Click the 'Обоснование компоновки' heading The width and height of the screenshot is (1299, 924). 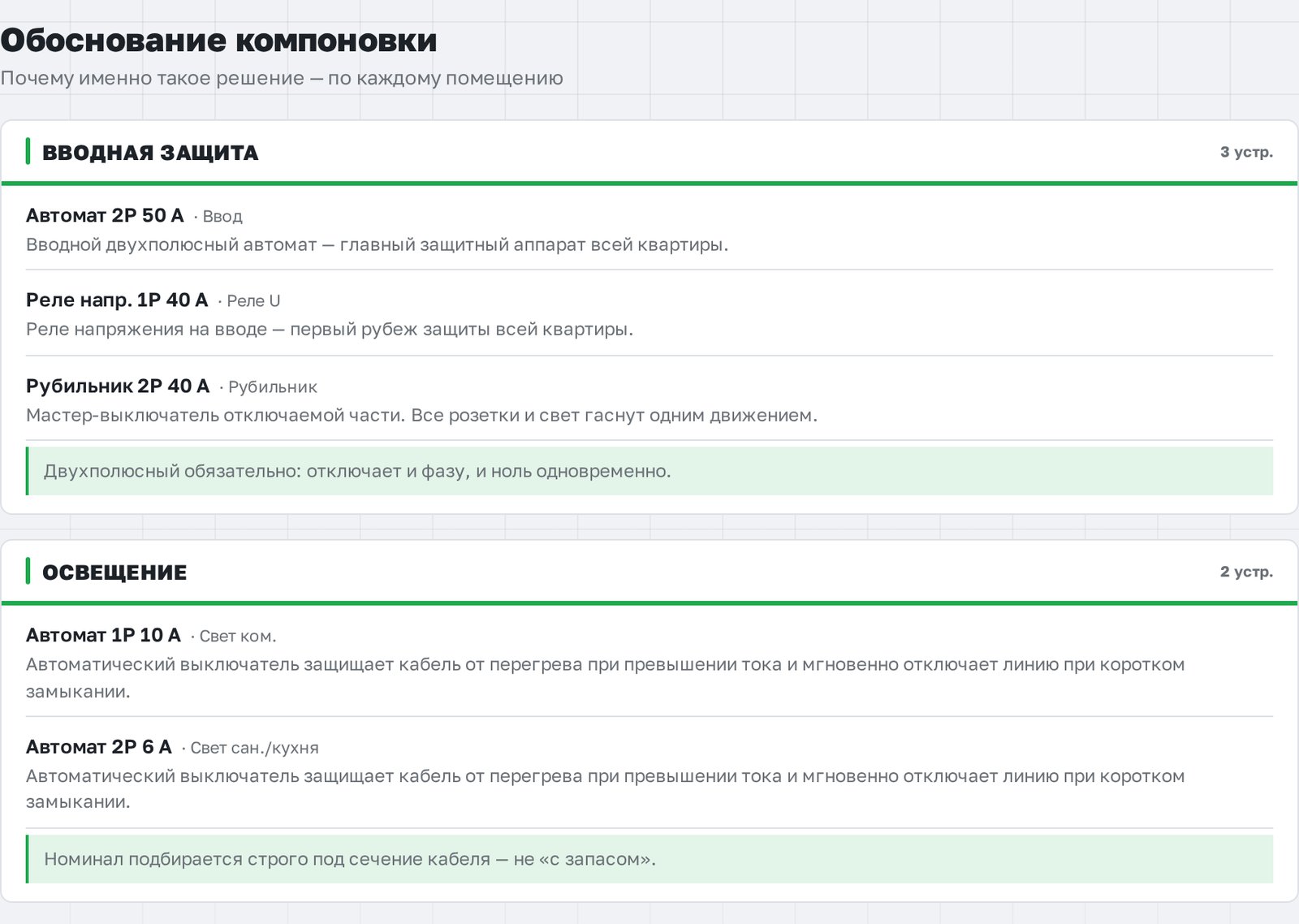click(x=218, y=41)
